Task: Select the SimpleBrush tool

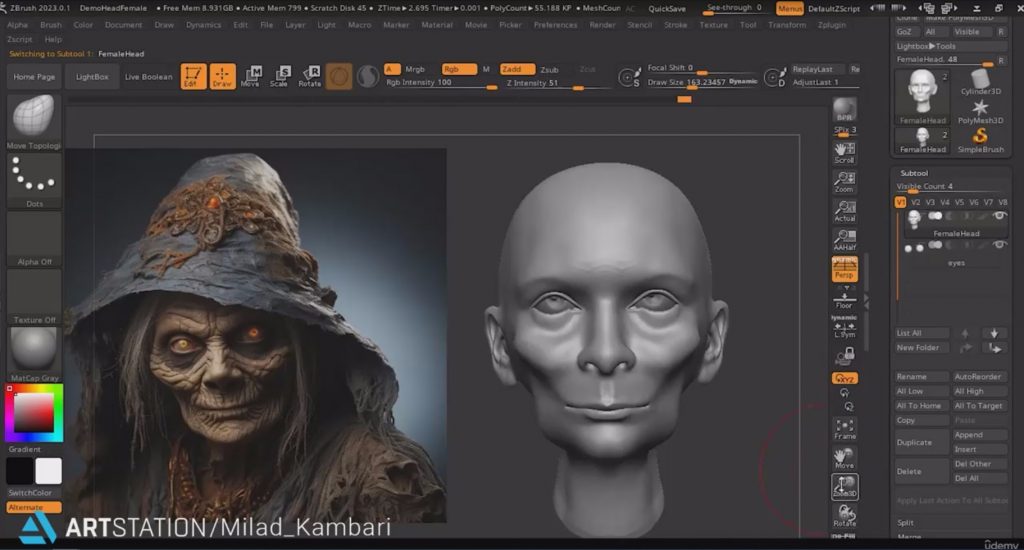Action: click(980, 140)
